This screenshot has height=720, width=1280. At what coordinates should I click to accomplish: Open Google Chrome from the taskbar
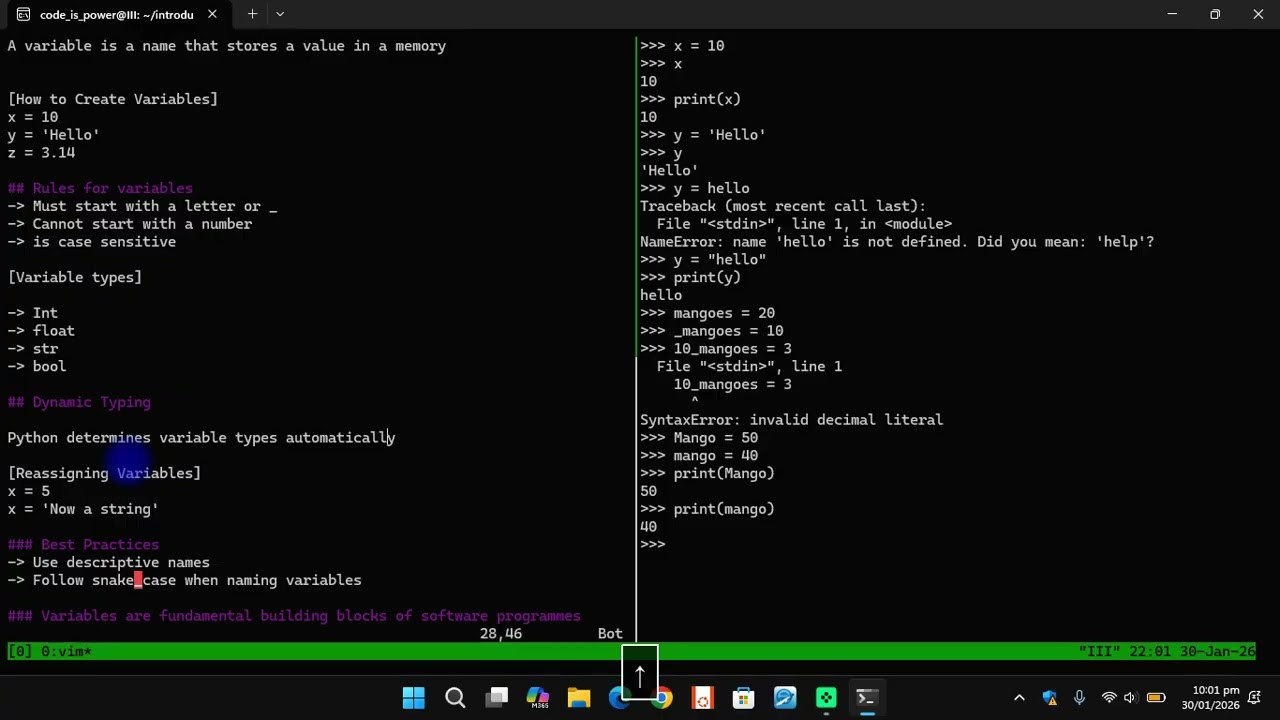pos(661,698)
